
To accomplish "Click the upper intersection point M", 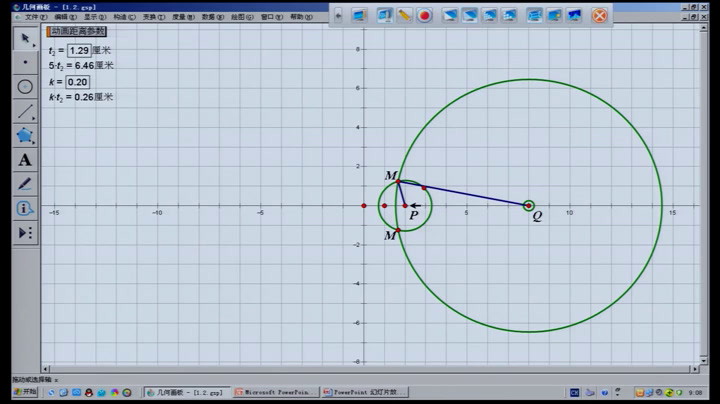I will tap(398, 182).
